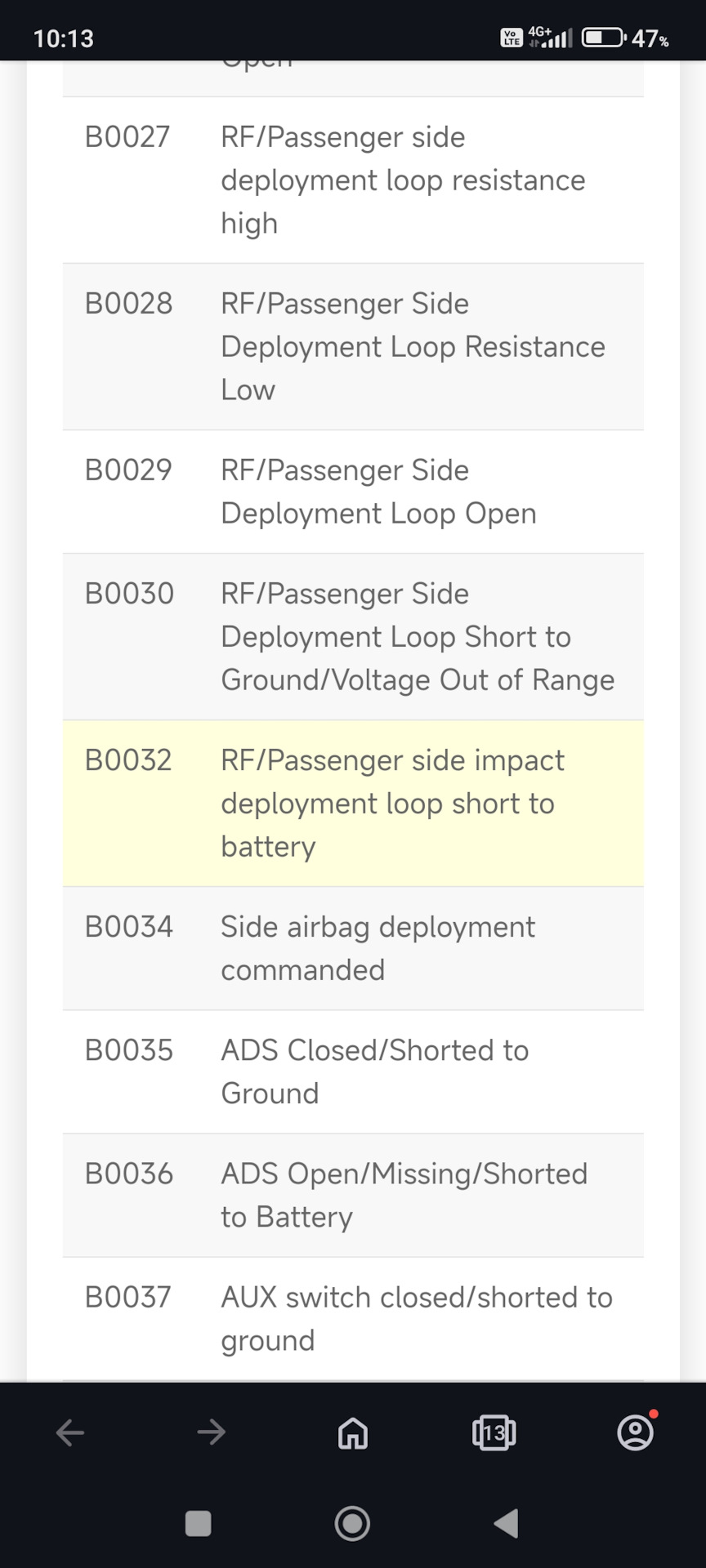Tap RF/Passenger side deployment loop resistance high
This screenshot has height=1568, width=706.
403,180
